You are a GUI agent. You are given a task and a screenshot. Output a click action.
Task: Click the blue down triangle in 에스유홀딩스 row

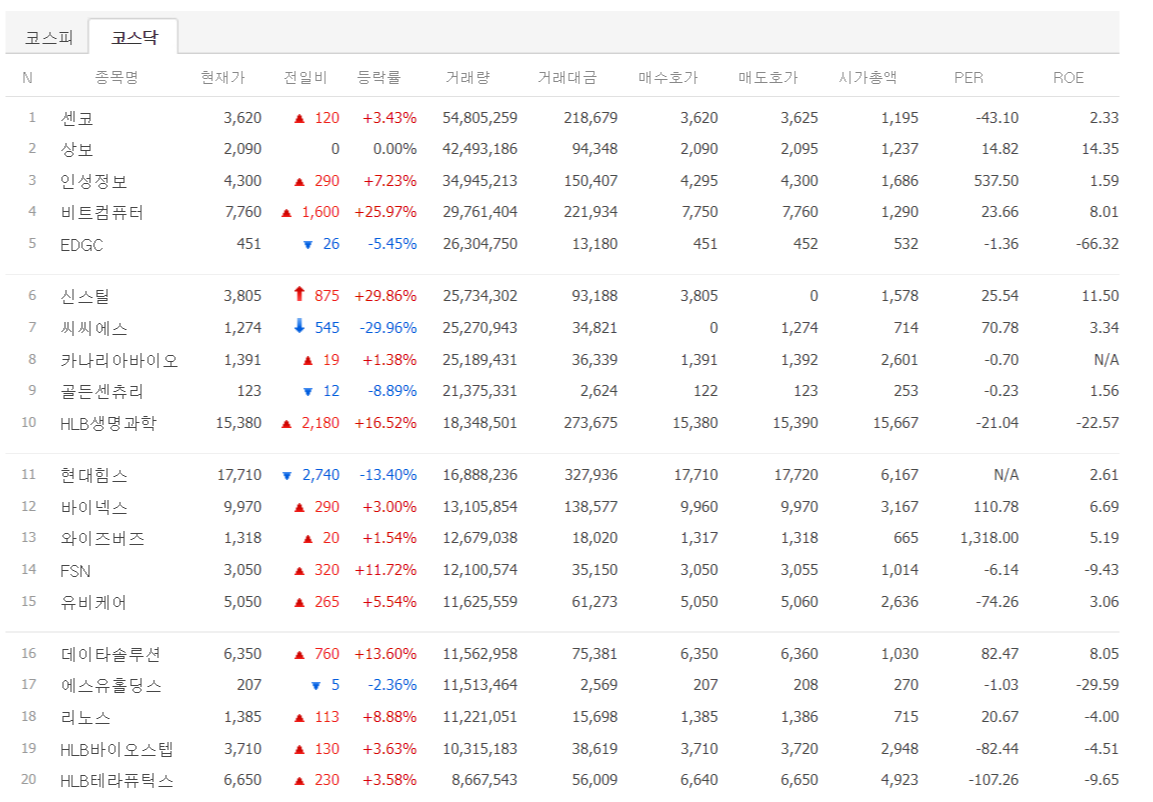(x=316, y=686)
